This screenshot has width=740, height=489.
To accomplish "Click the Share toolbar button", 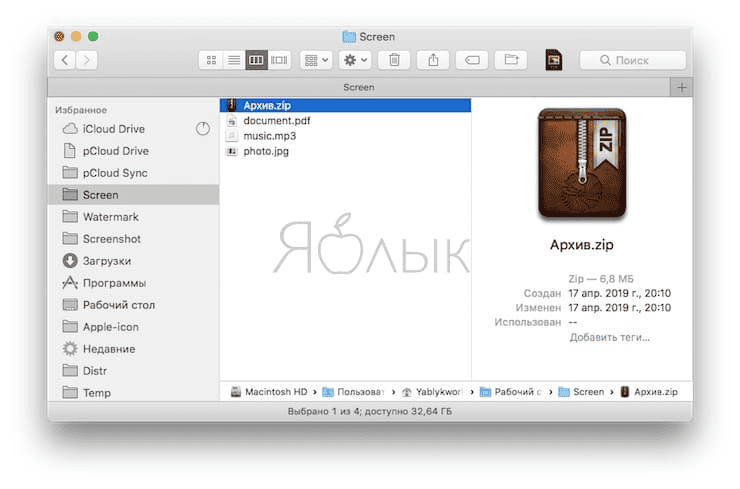I will (x=433, y=60).
